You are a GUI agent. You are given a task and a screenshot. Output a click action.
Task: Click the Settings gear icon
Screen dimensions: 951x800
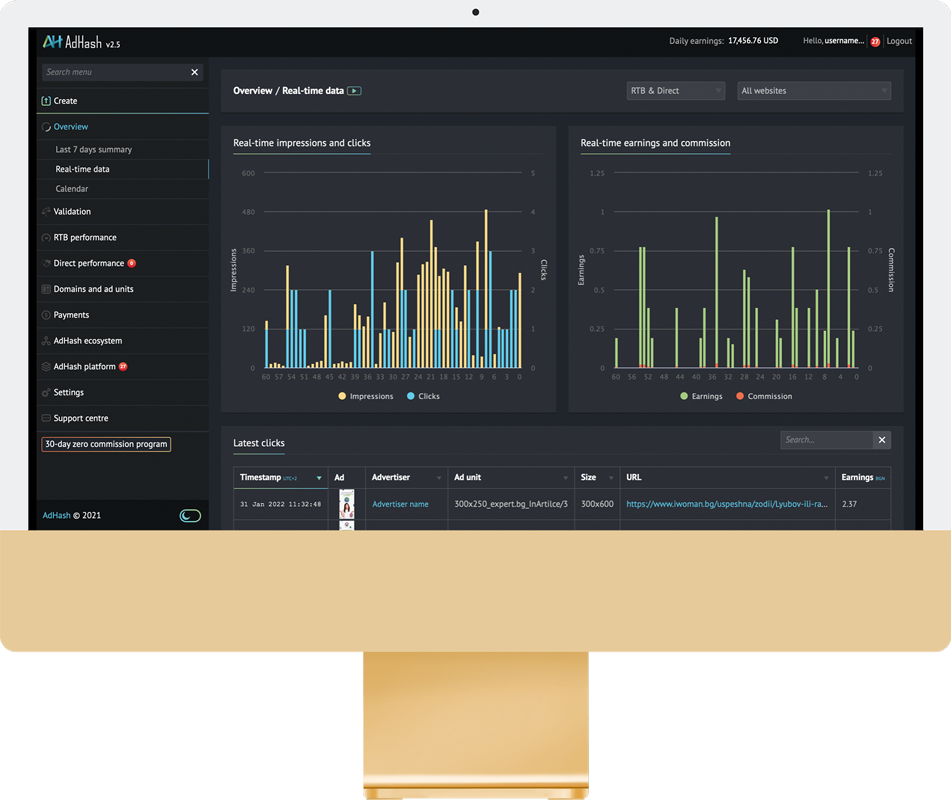46,393
